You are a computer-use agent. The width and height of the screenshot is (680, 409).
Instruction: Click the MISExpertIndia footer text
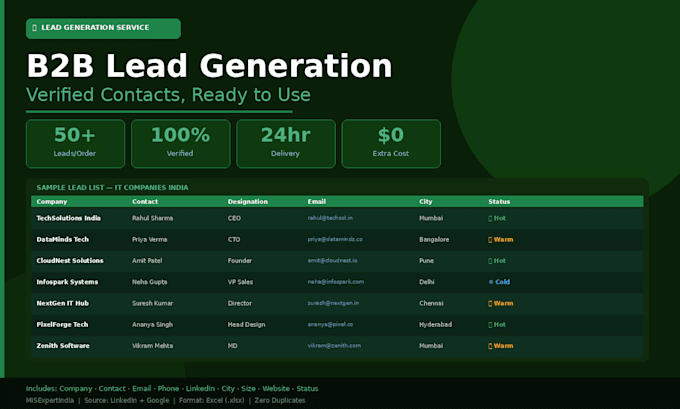[x=50, y=400]
